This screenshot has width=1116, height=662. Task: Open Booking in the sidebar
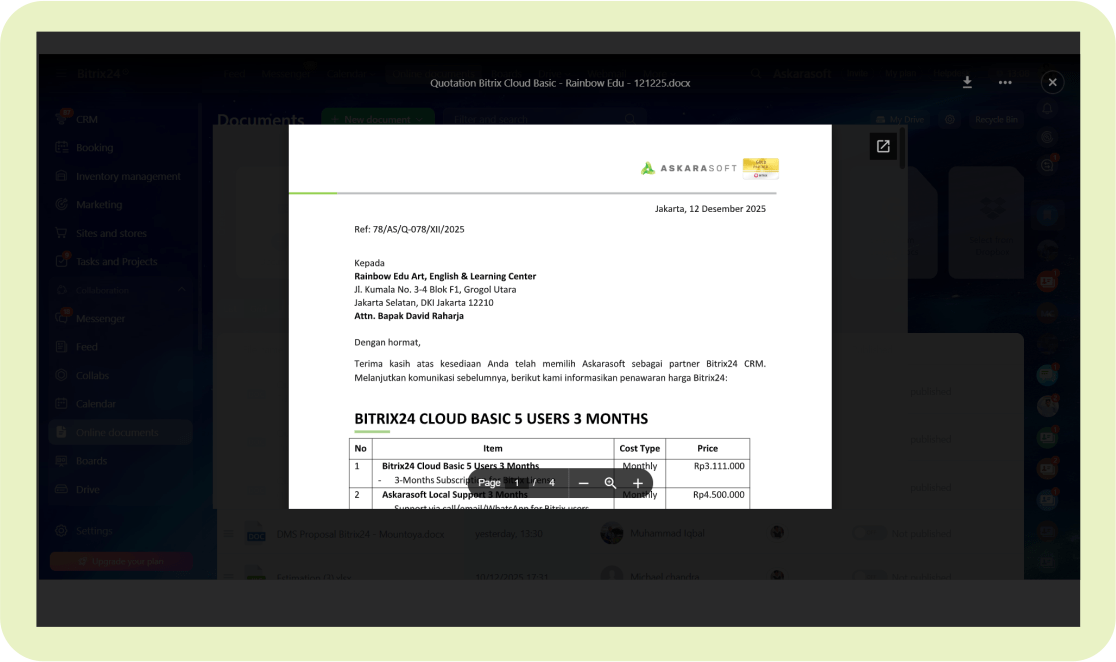(94, 148)
